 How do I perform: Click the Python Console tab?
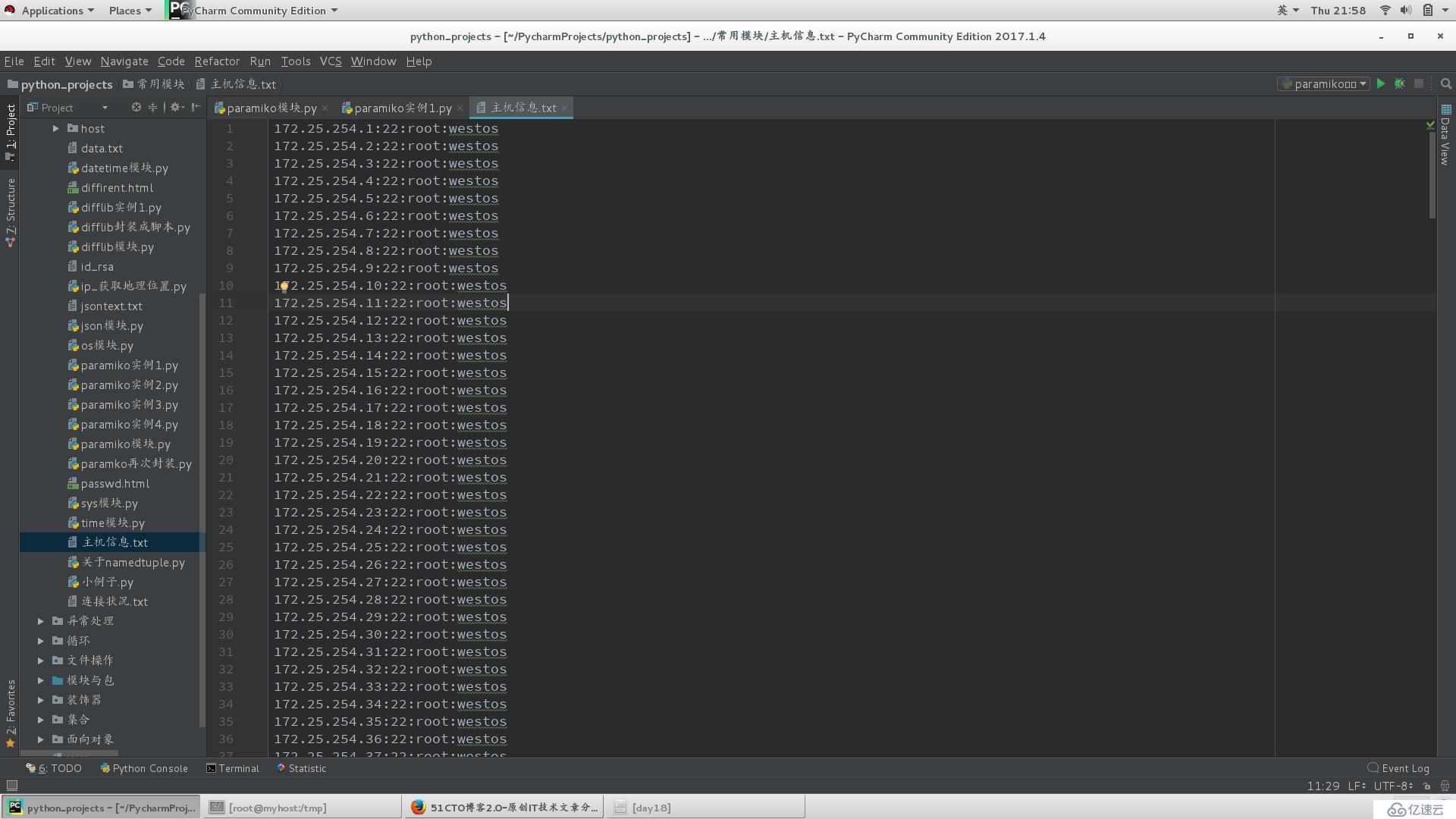145,768
